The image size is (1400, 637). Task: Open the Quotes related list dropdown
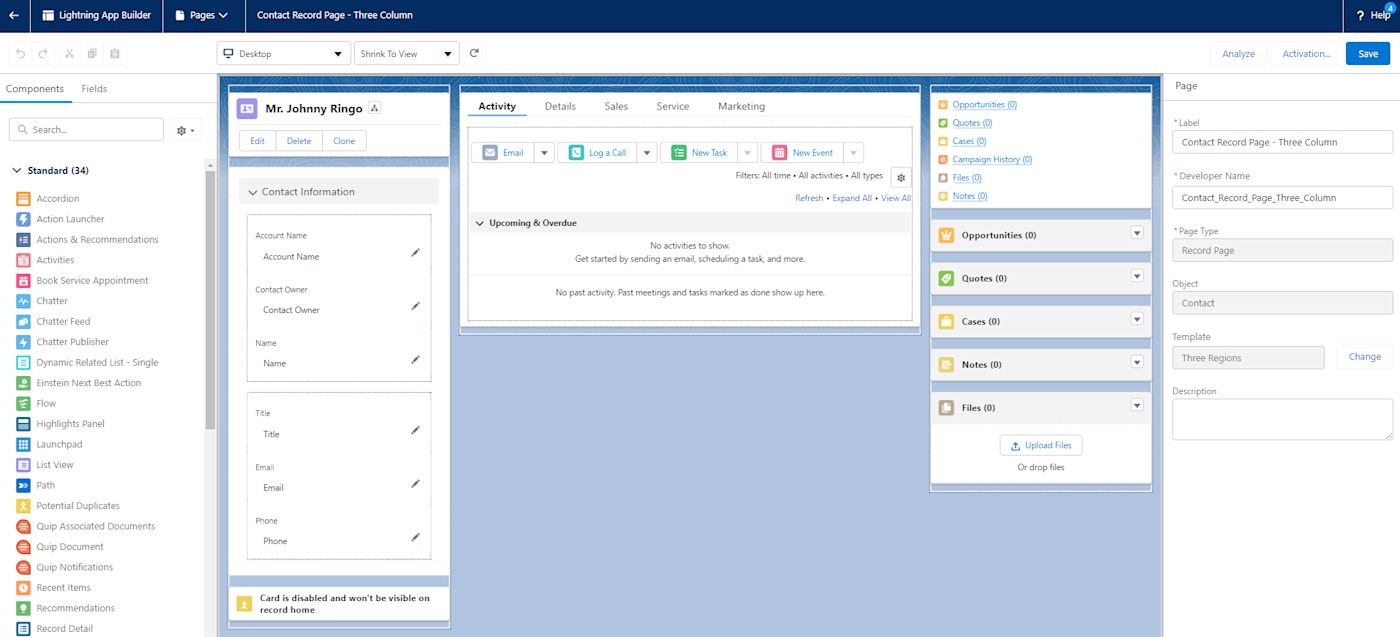point(1136,276)
